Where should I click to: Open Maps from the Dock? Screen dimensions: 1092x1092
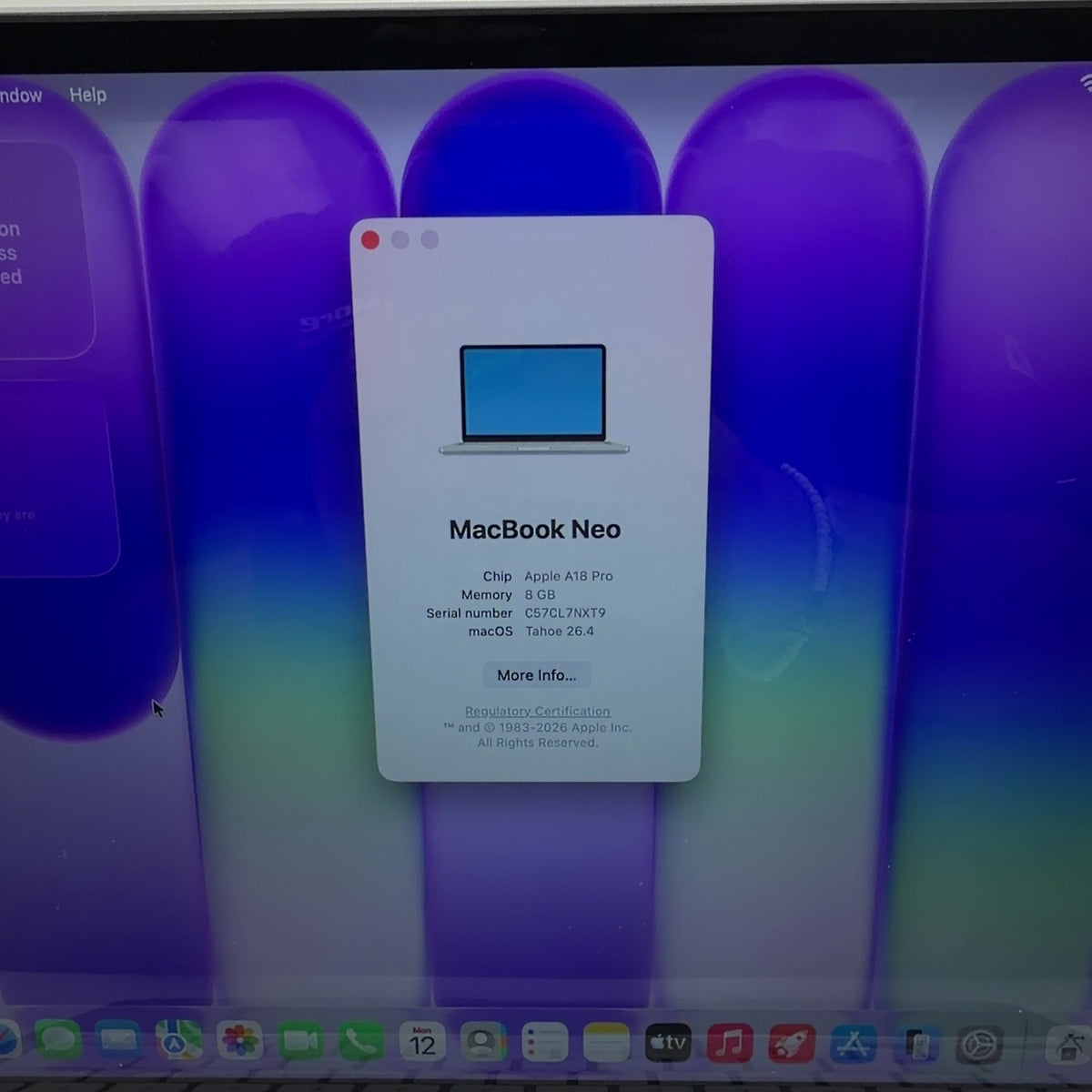[x=179, y=1042]
